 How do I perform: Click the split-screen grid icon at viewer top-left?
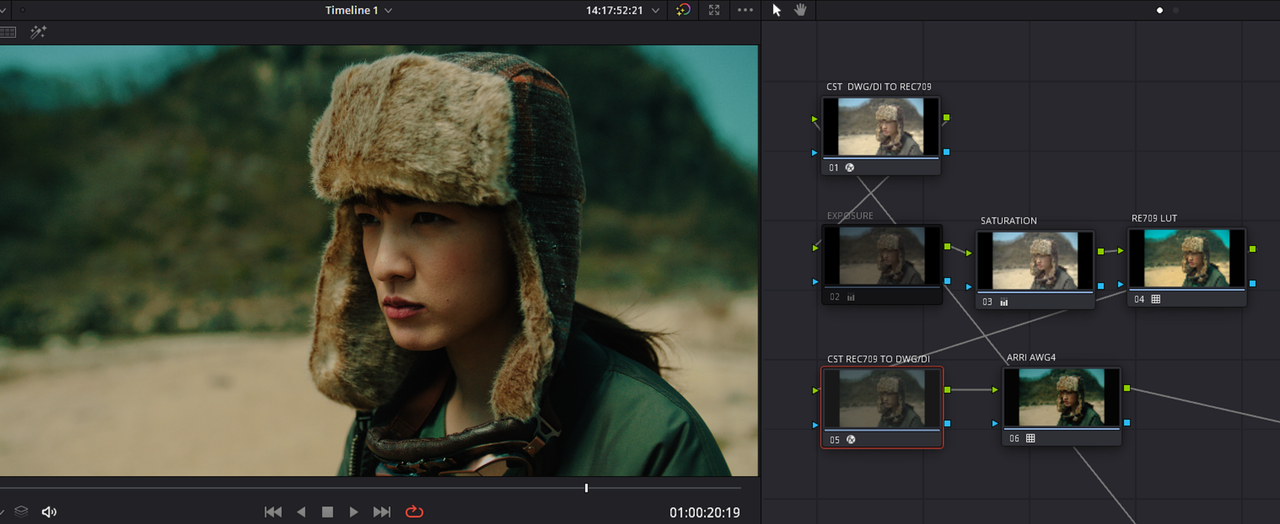pos(8,32)
